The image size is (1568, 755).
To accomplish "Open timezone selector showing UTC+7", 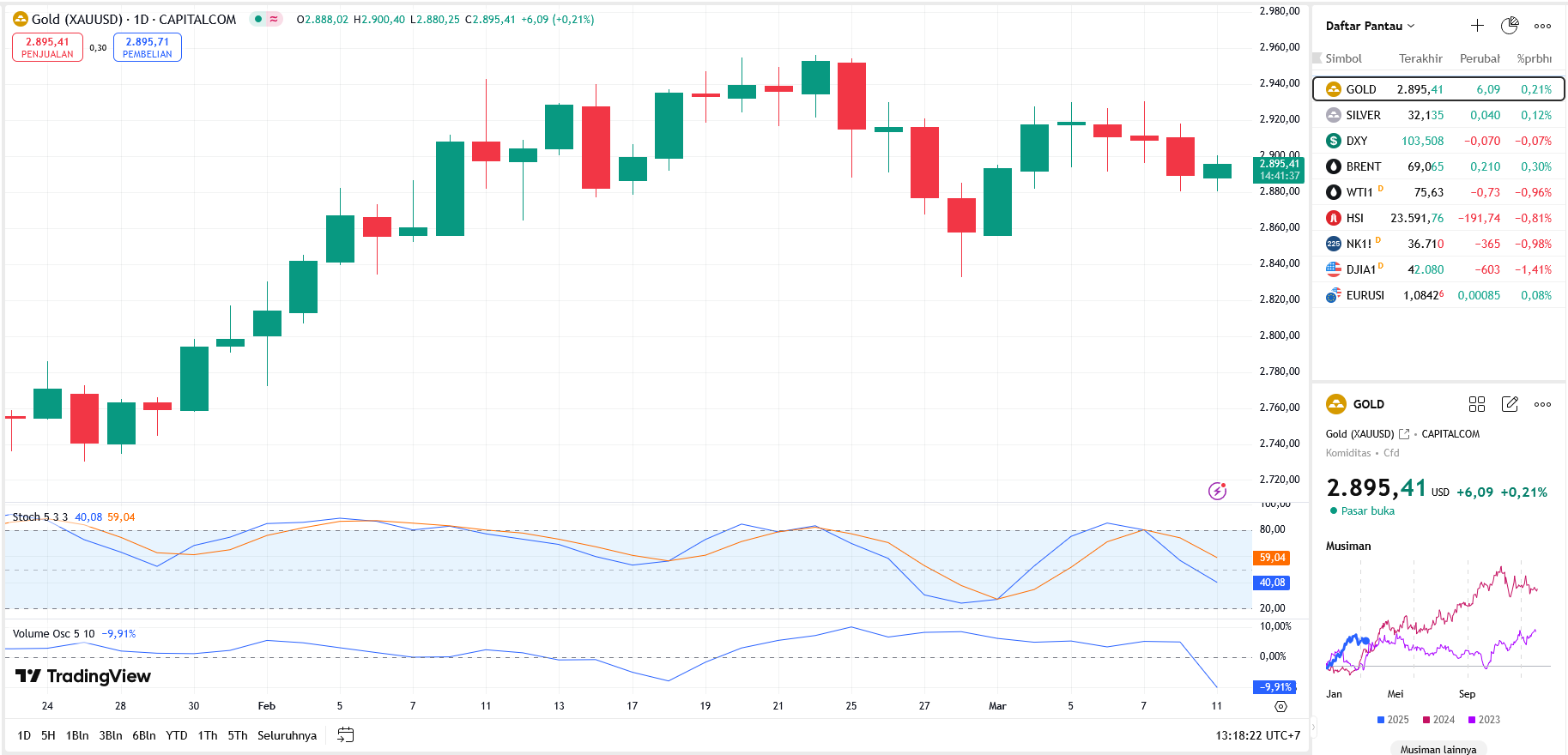I will 1257,735.
